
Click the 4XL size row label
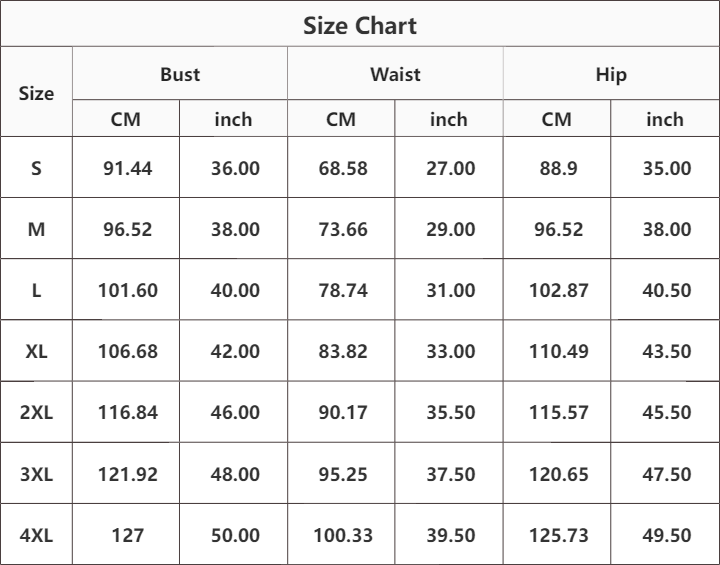pyautogui.click(x=37, y=535)
